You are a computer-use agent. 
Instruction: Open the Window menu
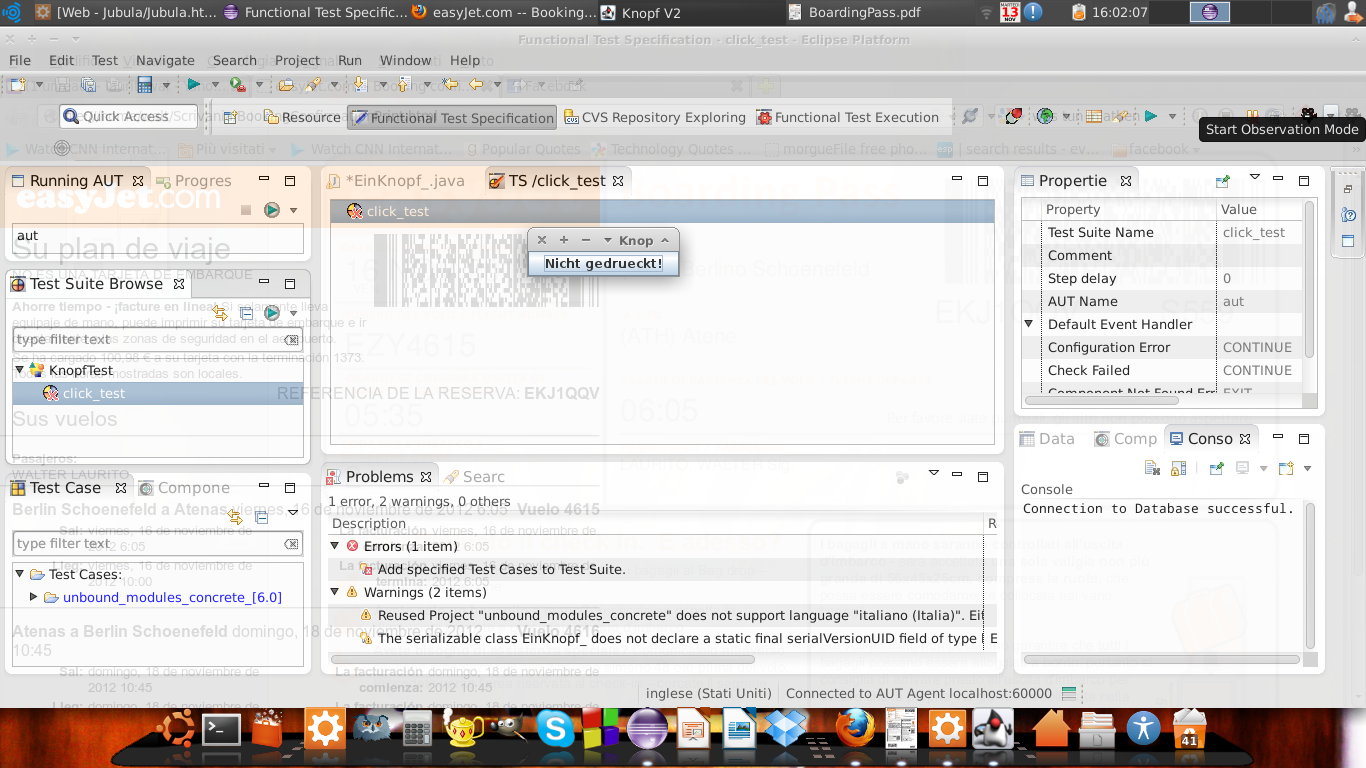point(405,60)
